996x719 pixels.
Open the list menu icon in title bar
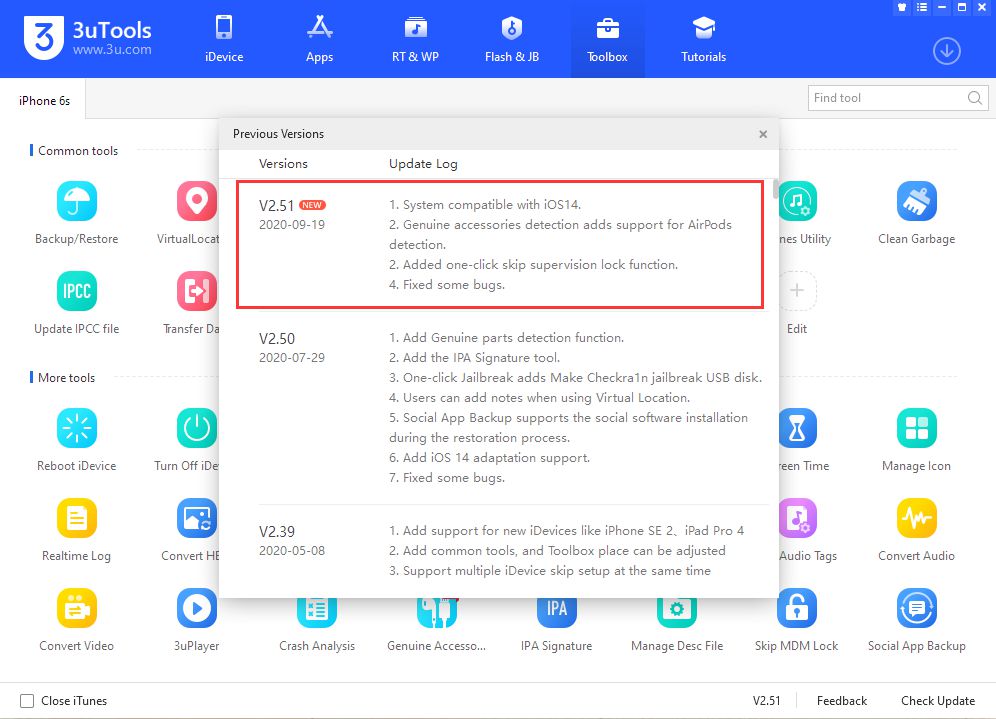pos(922,8)
